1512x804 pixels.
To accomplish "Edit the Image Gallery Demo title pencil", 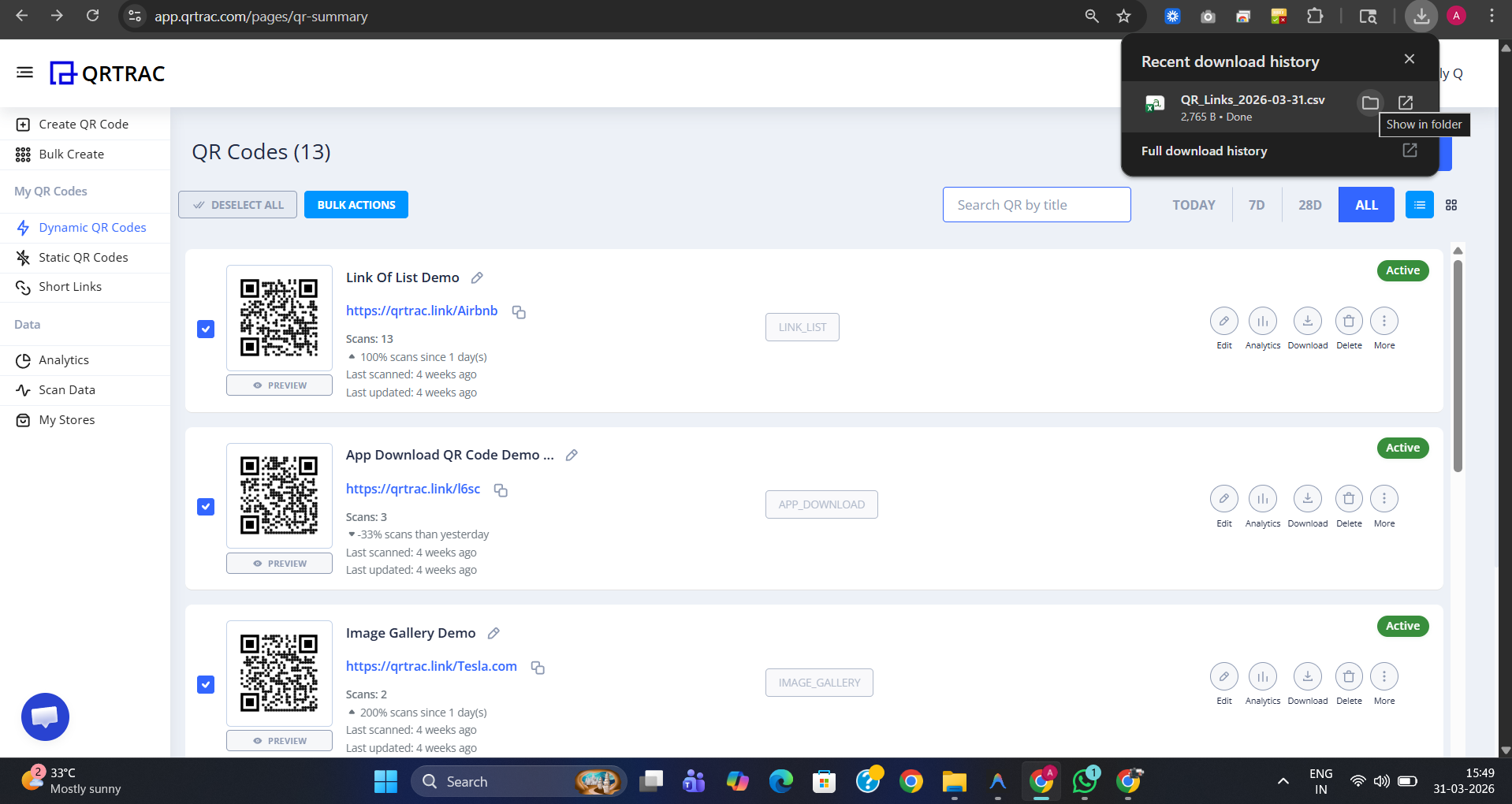I will click(x=493, y=633).
